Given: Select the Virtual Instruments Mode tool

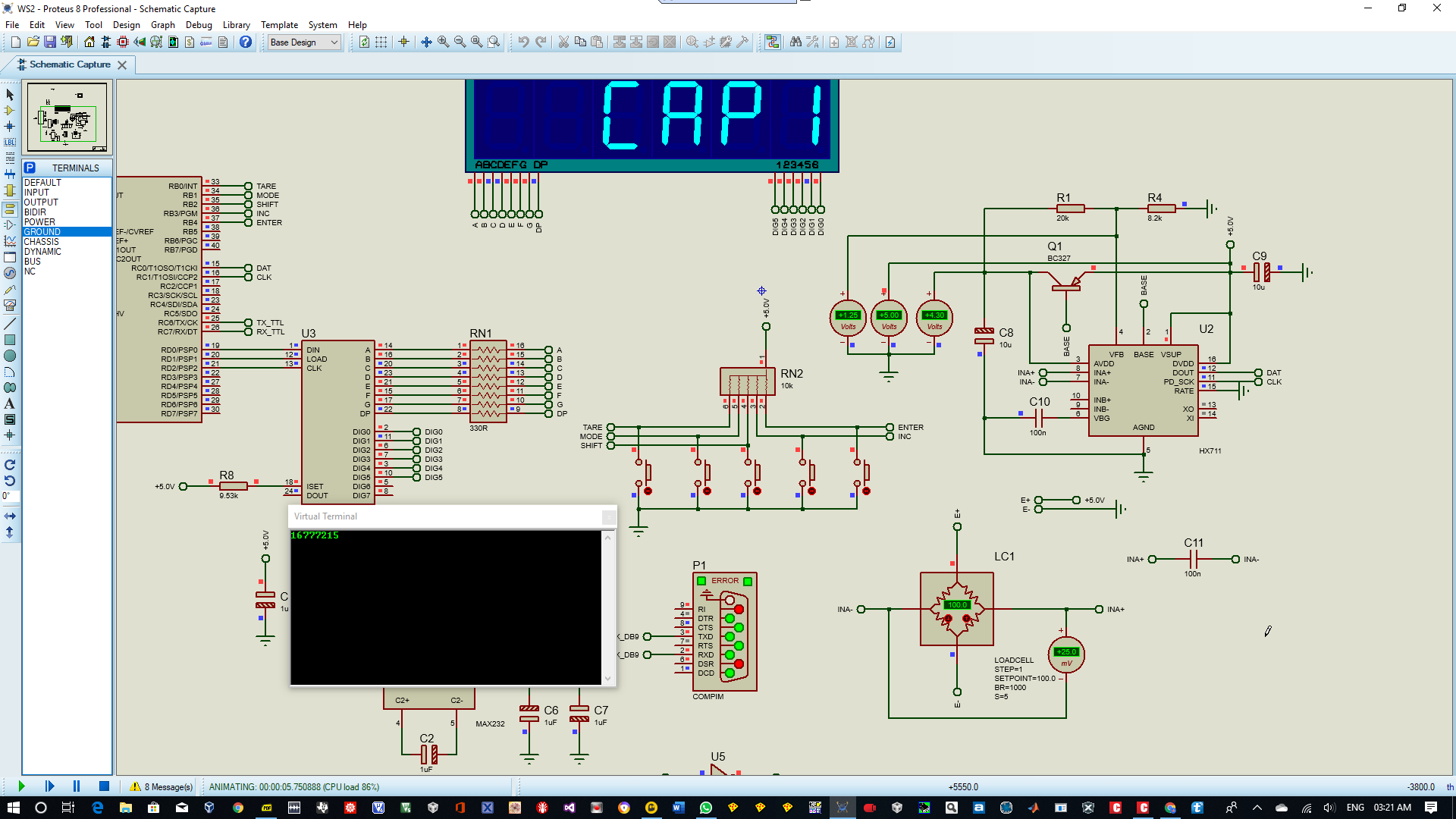Looking at the screenshot, I should point(10,305).
